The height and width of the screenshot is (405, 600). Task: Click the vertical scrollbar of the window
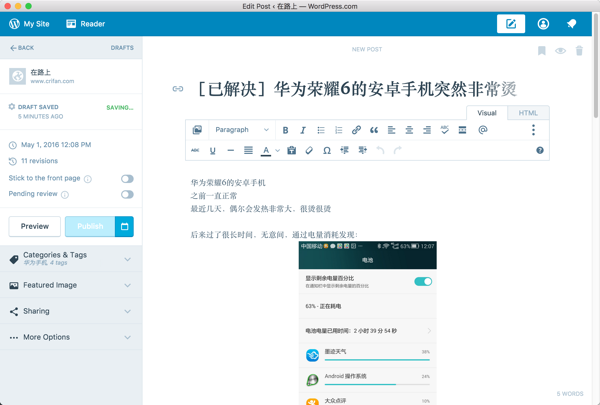pos(596,65)
